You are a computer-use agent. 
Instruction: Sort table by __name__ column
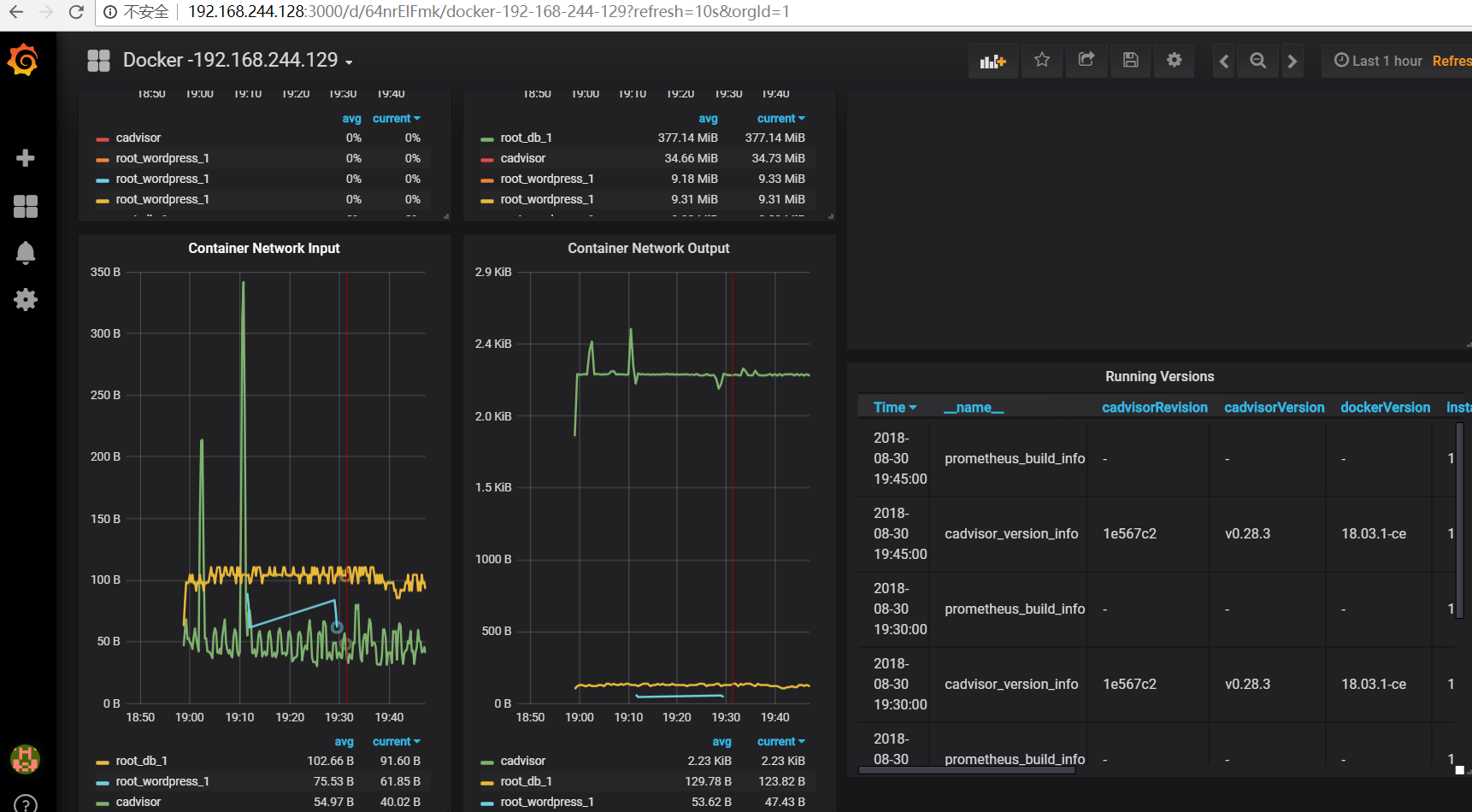click(x=974, y=408)
